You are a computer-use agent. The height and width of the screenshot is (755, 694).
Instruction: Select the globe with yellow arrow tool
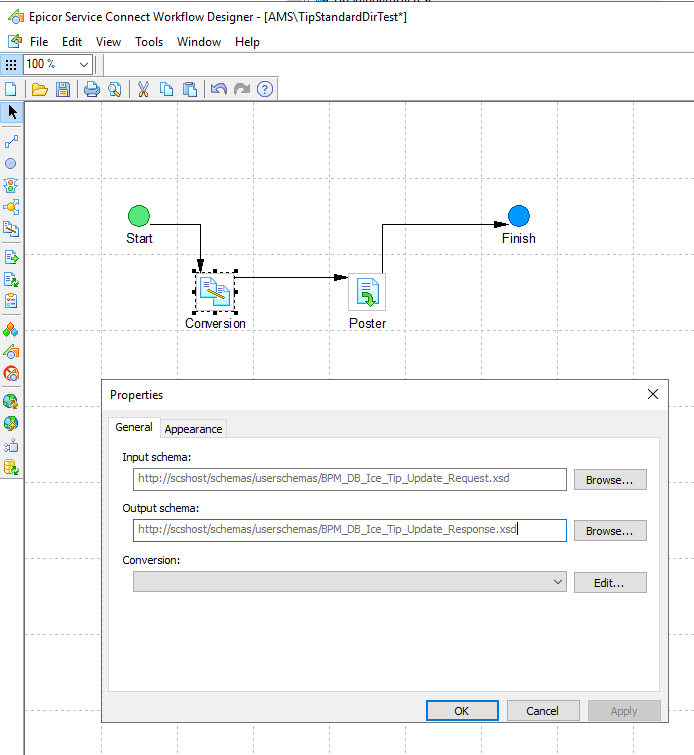pyautogui.click(x=11, y=424)
